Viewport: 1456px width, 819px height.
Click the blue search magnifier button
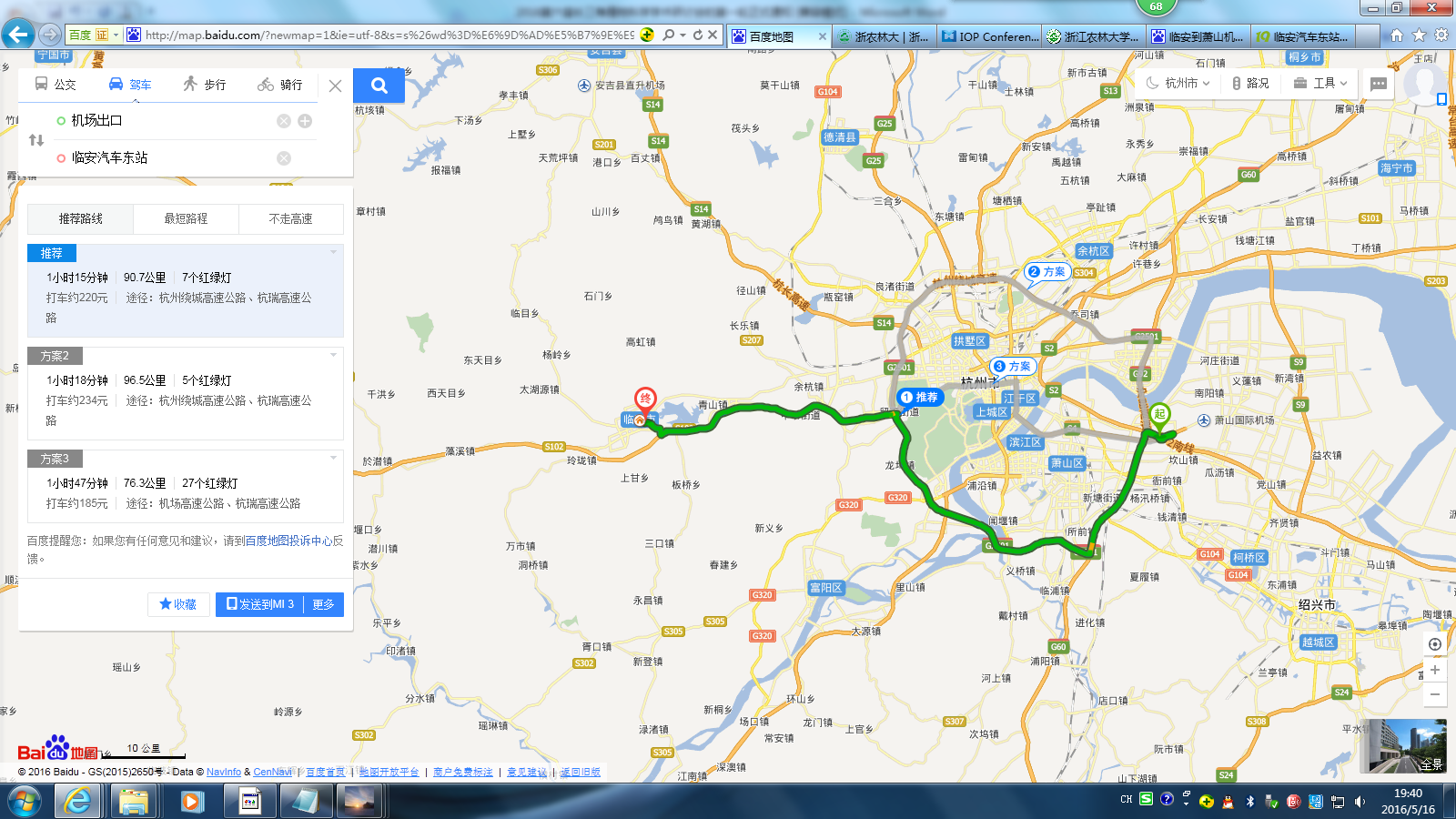click(x=379, y=86)
